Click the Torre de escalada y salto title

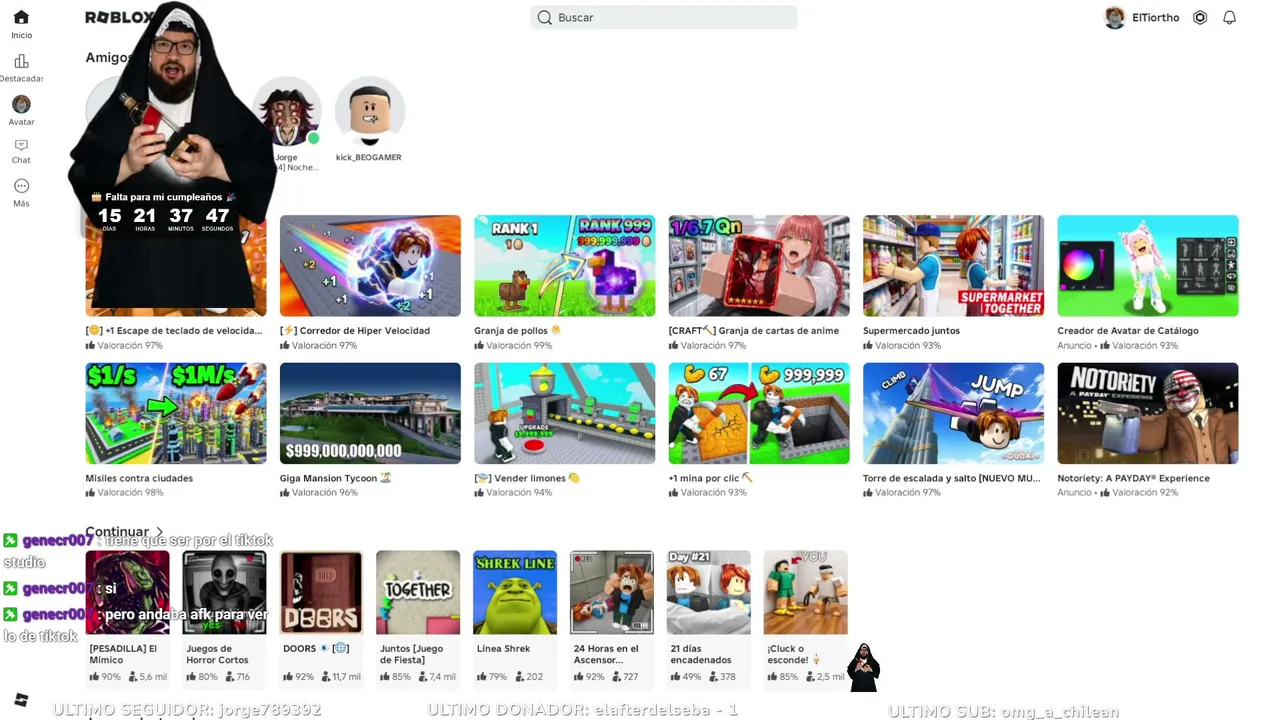[951, 478]
